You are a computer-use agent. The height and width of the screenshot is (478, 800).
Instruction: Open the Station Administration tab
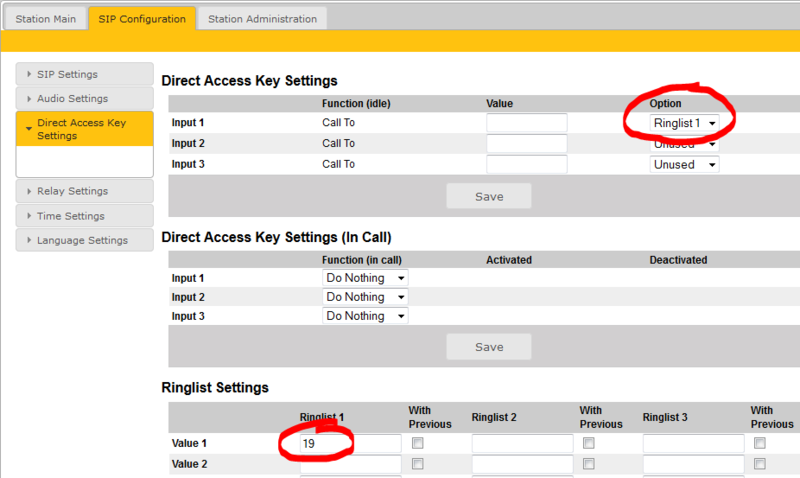262,19
